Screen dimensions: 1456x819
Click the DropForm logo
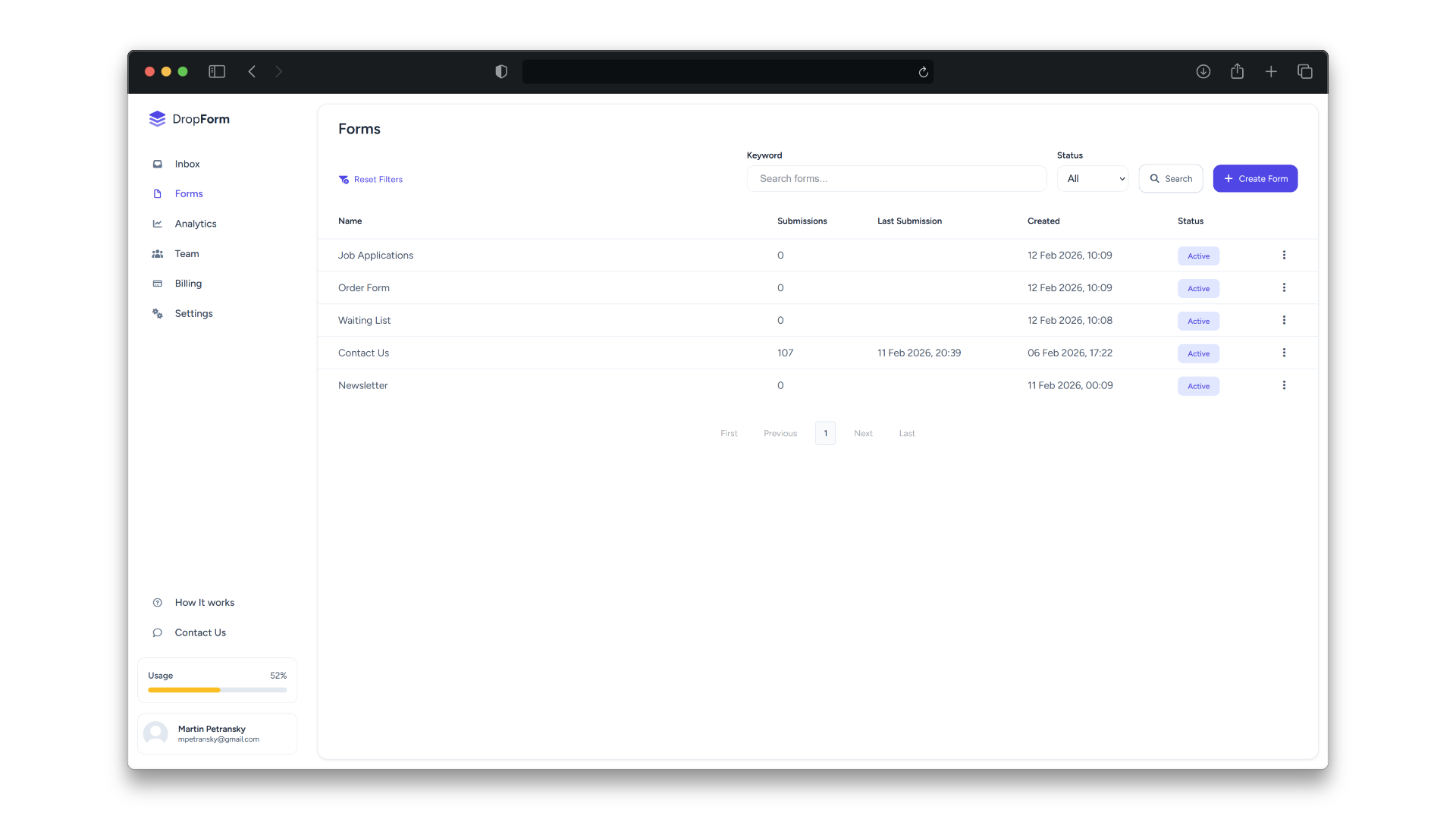coord(189,118)
